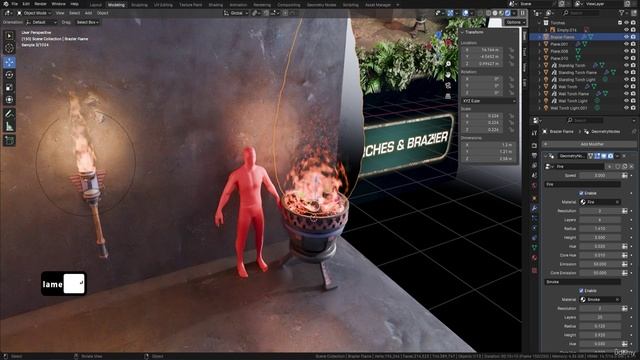640x360 pixels.
Task: Exclude the collection with its checkbox
Action: click(x=620, y=23)
